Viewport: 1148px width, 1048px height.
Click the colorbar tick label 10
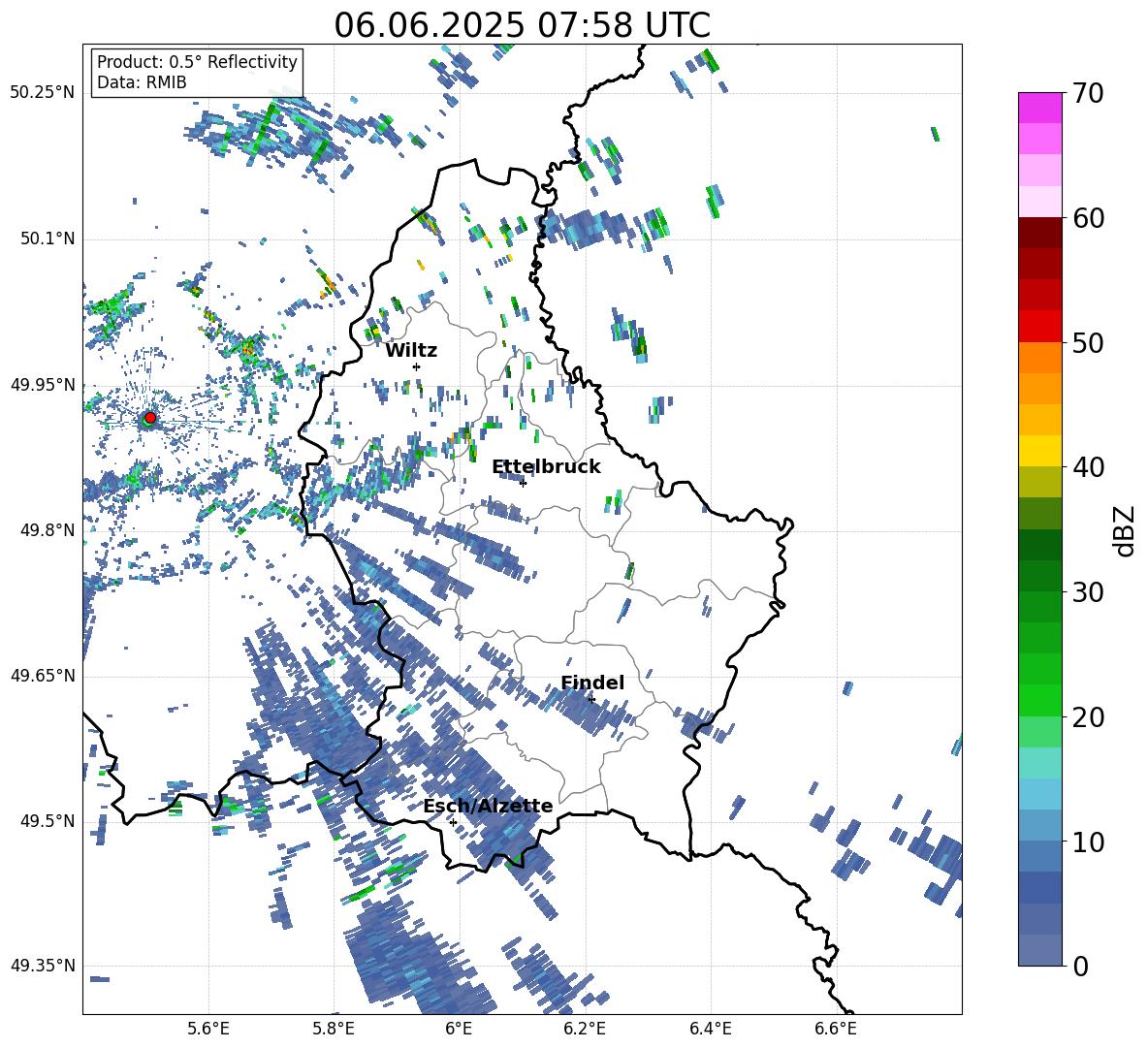click(1088, 842)
